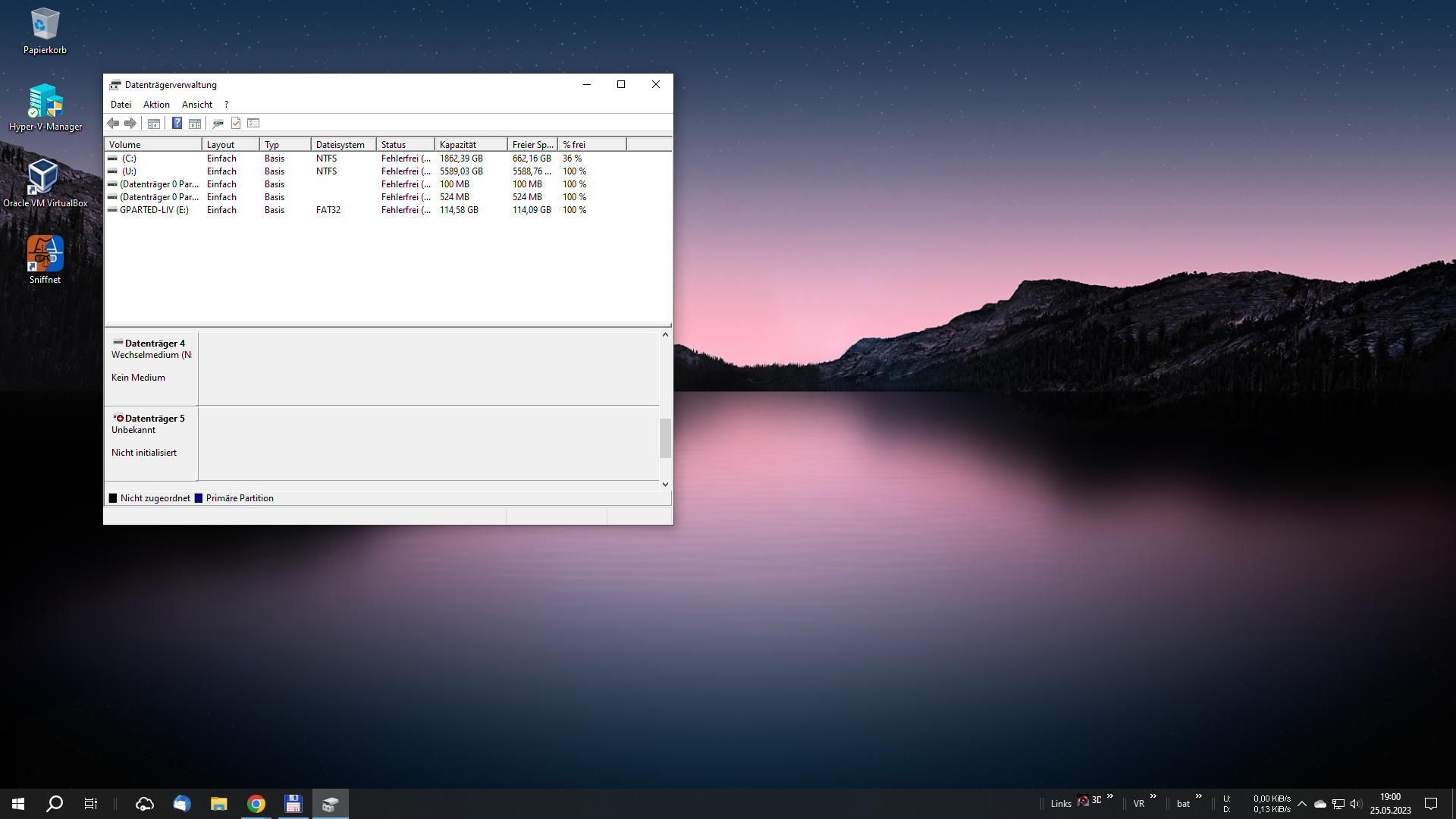Select the GPARTED-LIV (E:) volume row

tap(154, 210)
